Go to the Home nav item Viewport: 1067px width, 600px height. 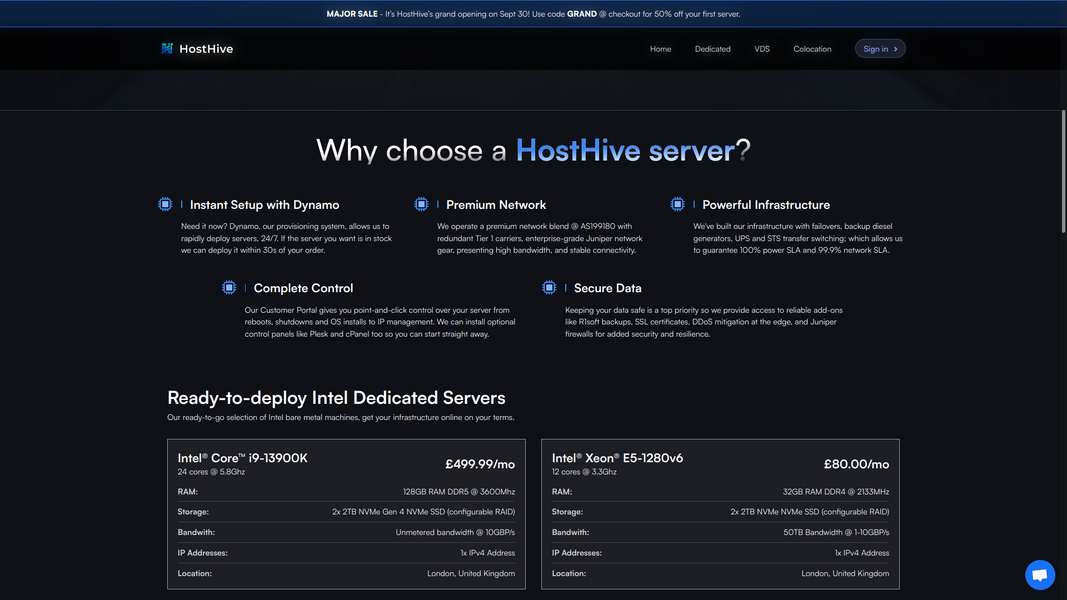click(660, 49)
